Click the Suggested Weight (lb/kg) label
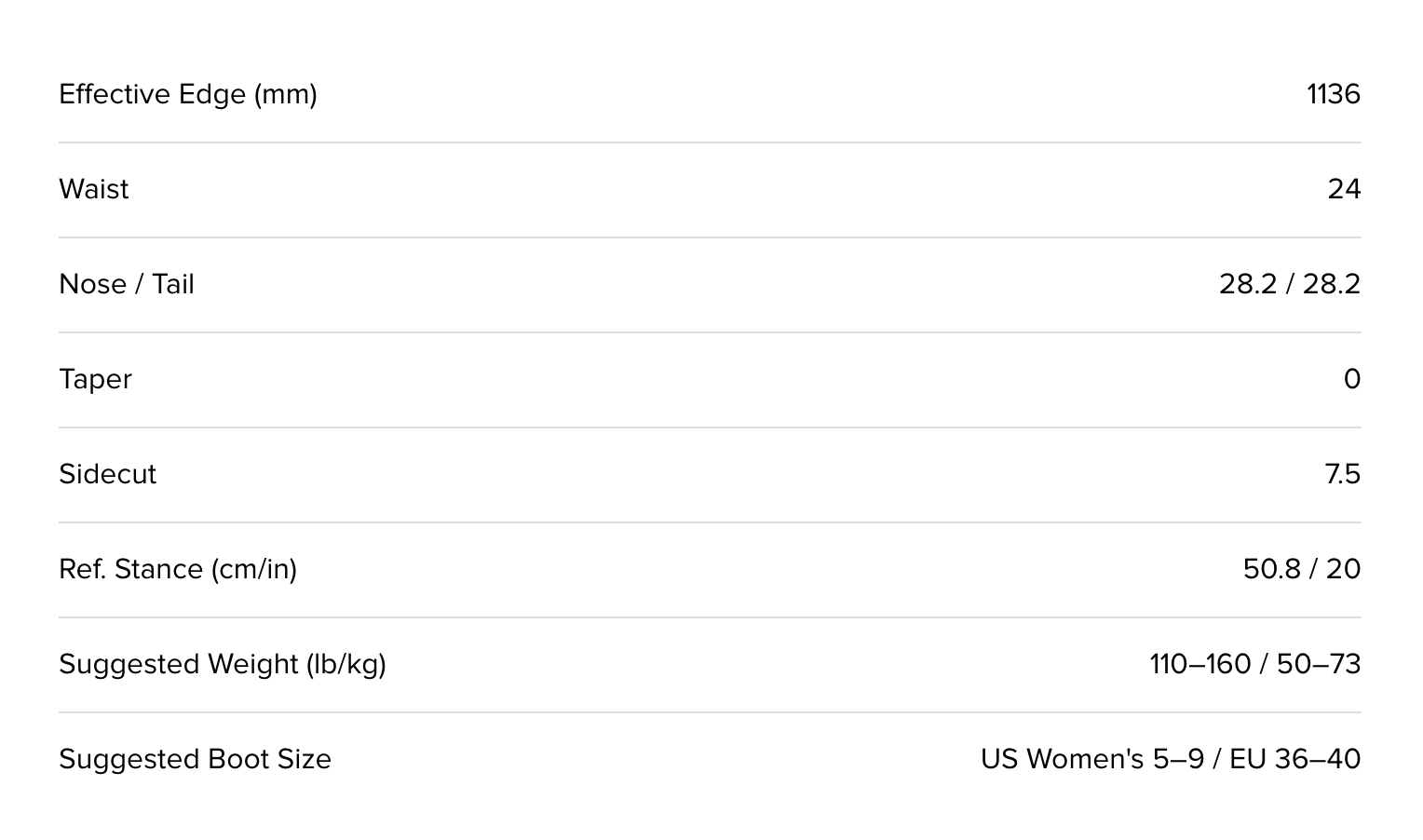1423x840 pixels. [x=223, y=665]
